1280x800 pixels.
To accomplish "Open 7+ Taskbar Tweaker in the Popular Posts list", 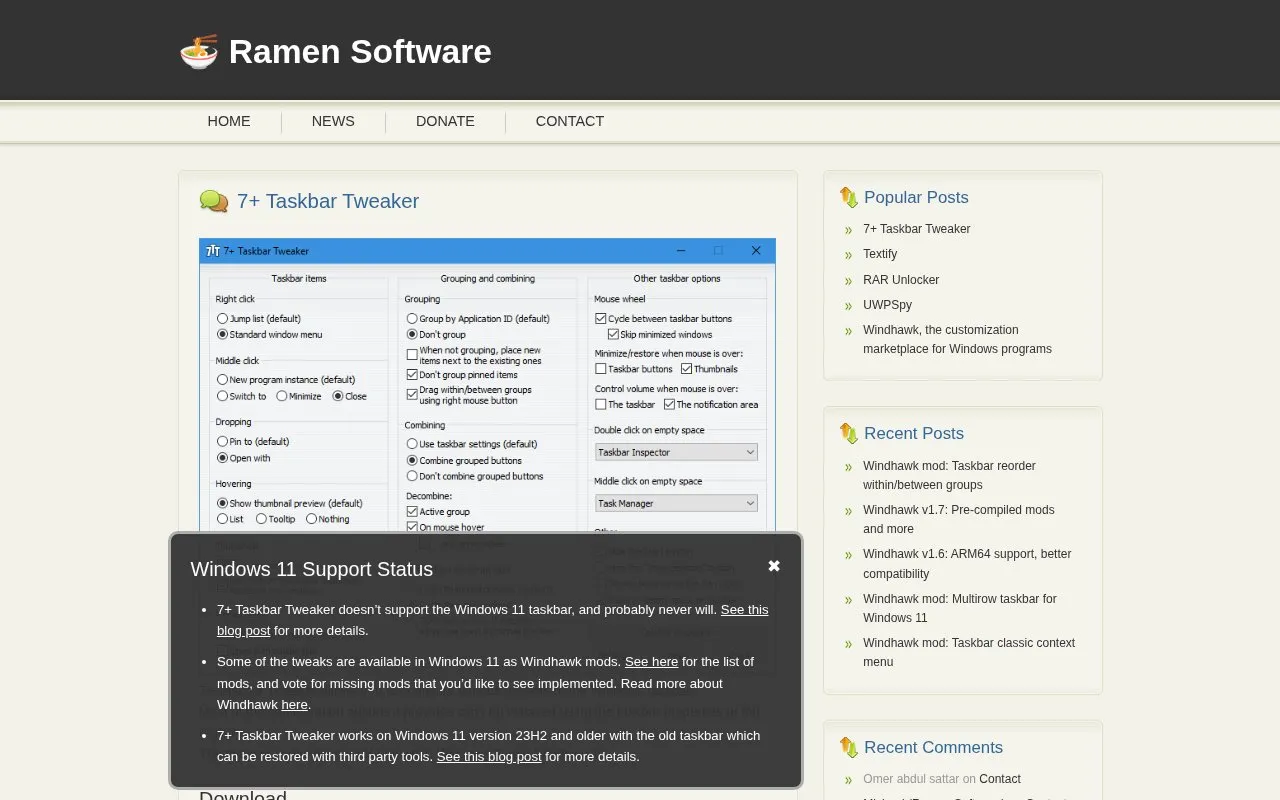I will click(917, 229).
